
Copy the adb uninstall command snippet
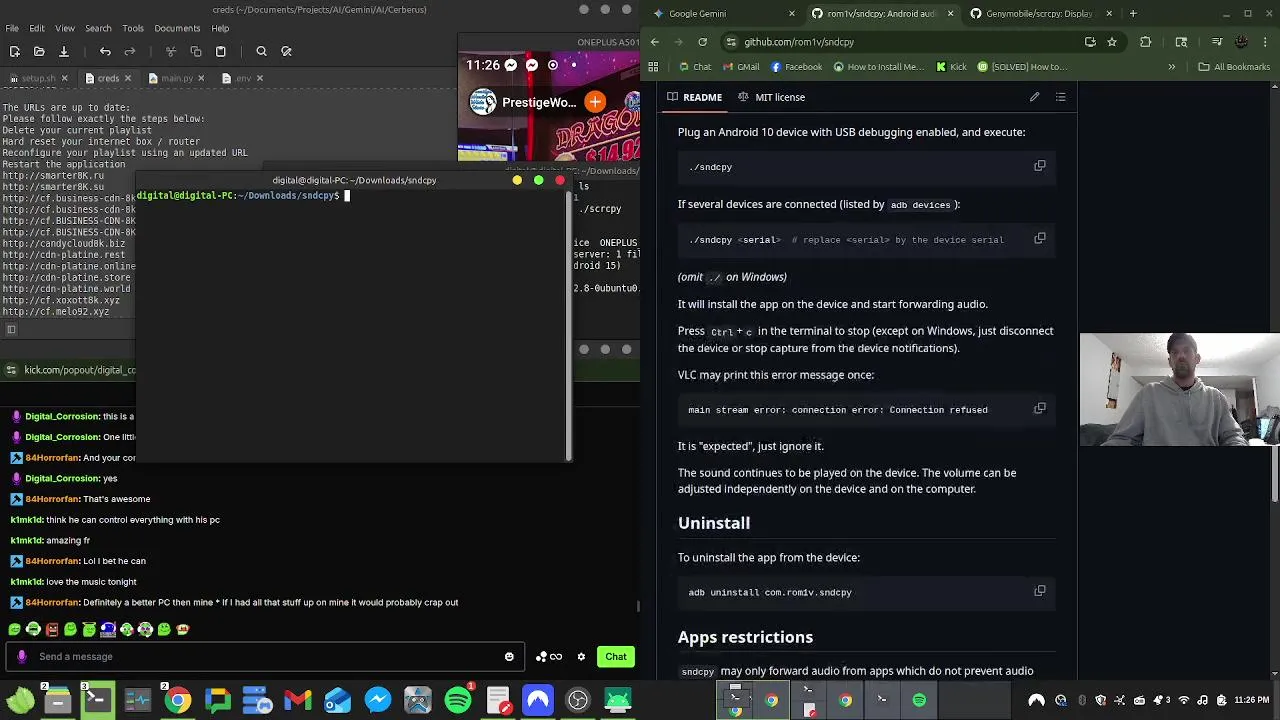1040,591
